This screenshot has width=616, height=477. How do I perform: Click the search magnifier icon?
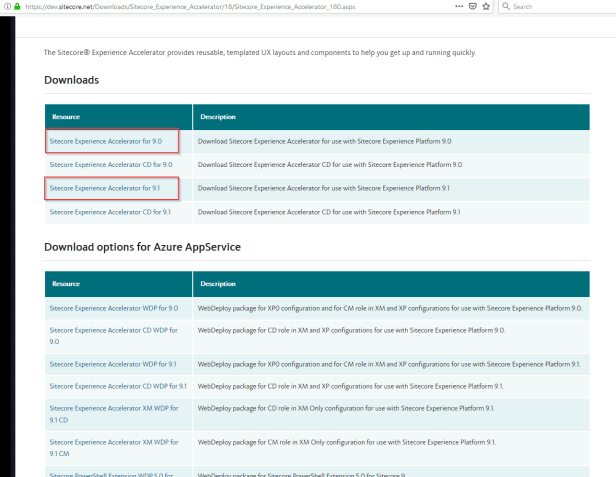click(504, 6)
